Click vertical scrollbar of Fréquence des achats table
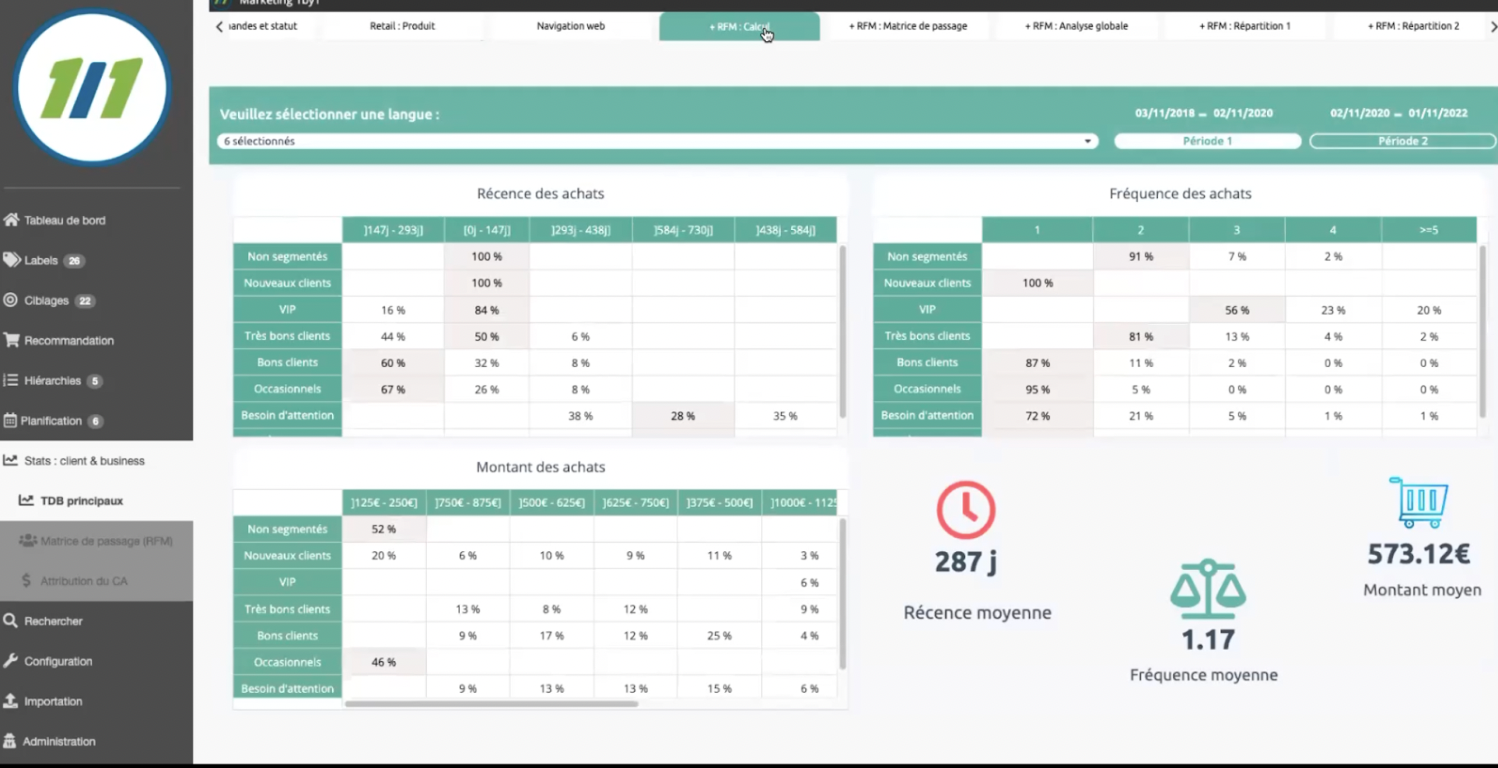The image size is (1498, 768). [1484, 331]
